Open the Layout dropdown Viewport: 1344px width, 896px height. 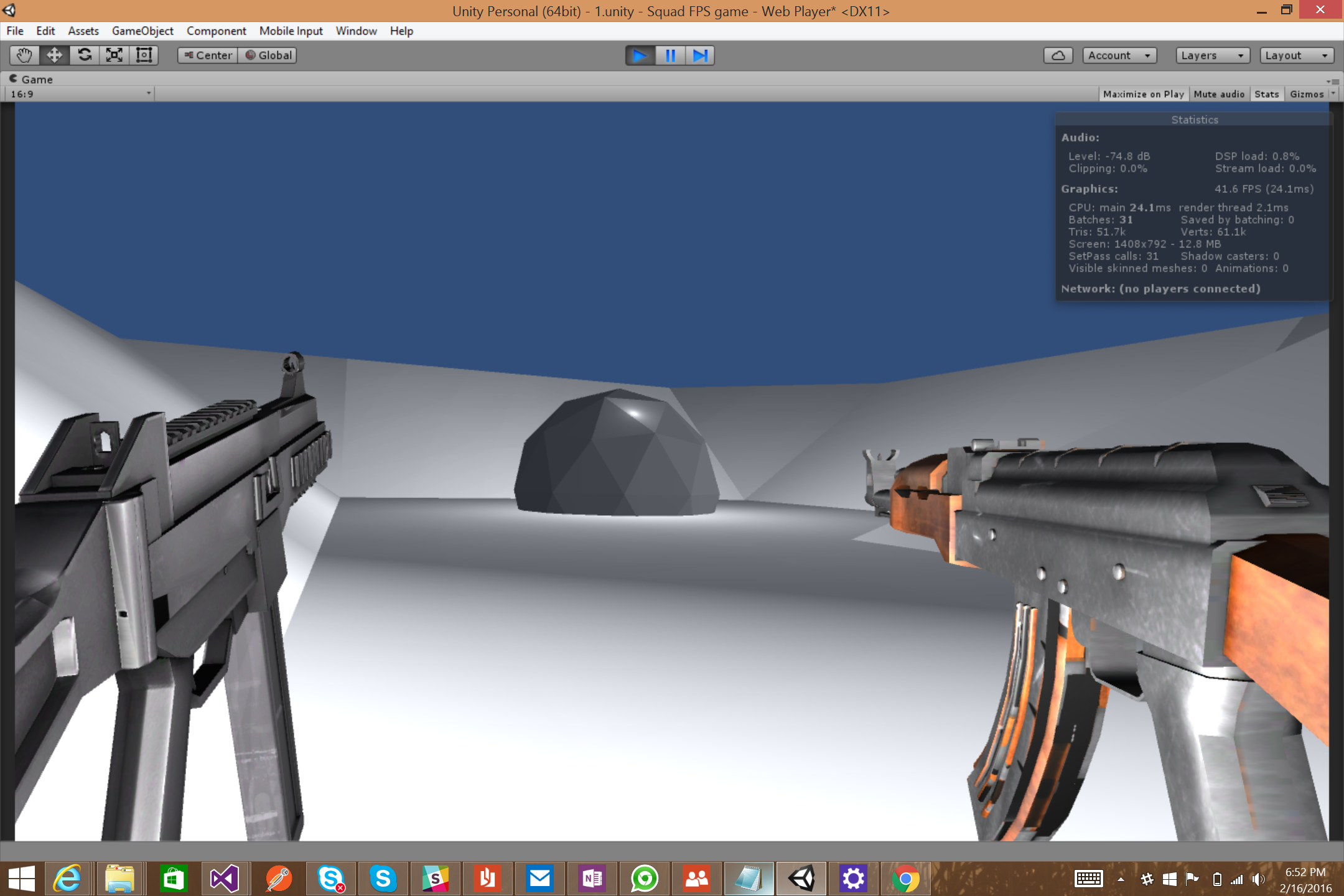[x=1297, y=55]
